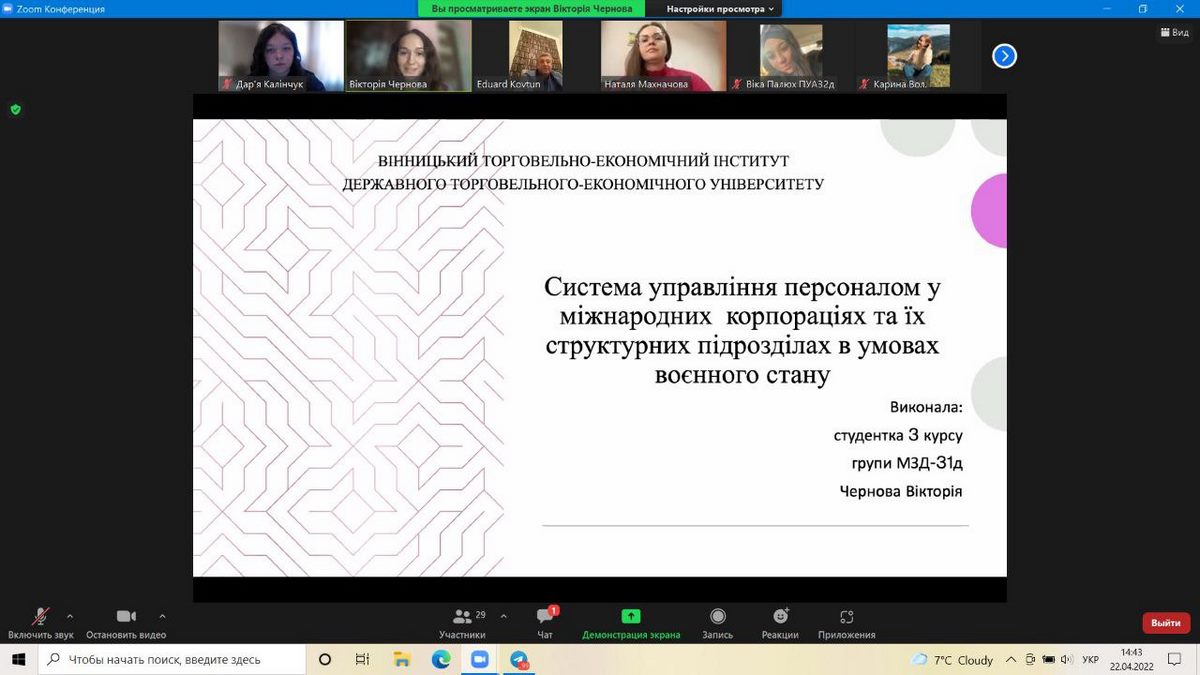Expand audio options arrow beside microphone
Viewport: 1200px width, 675px height.
point(70,616)
